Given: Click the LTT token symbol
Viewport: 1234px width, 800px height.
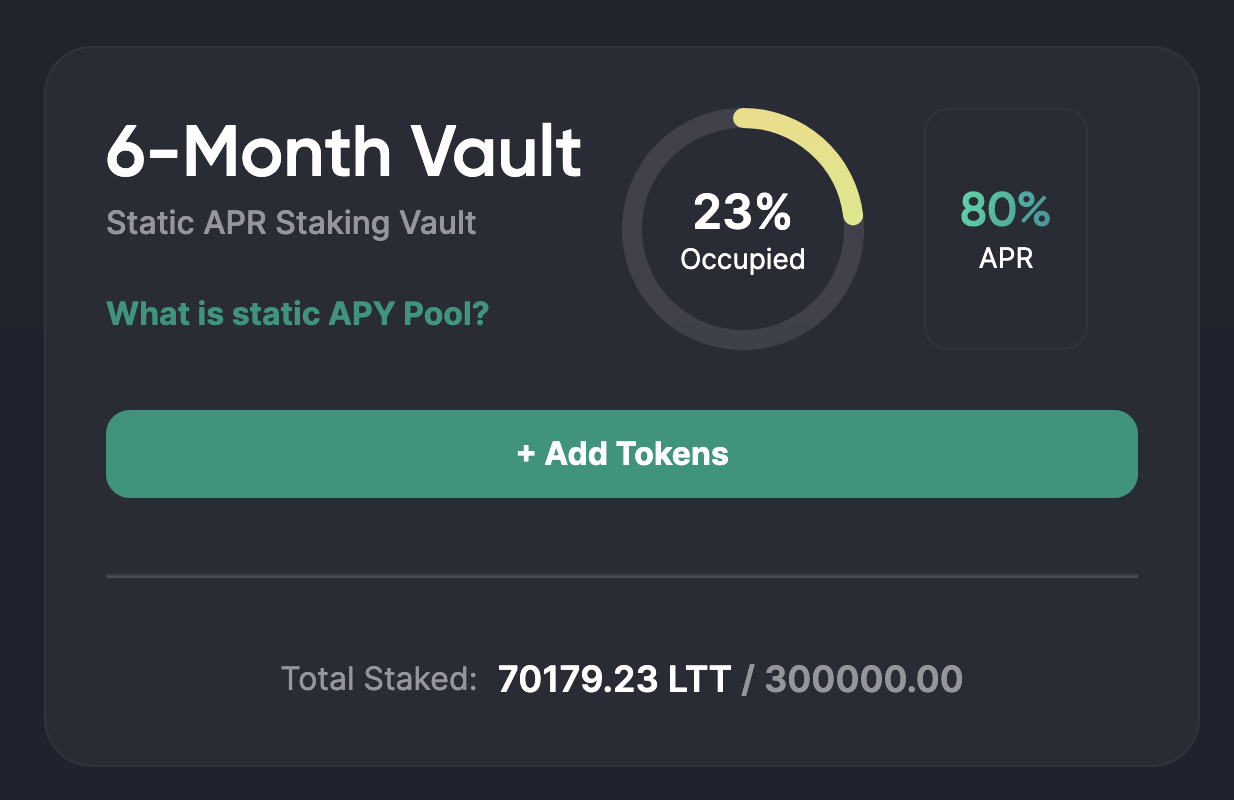Looking at the screenshot, I should [692, 679].
